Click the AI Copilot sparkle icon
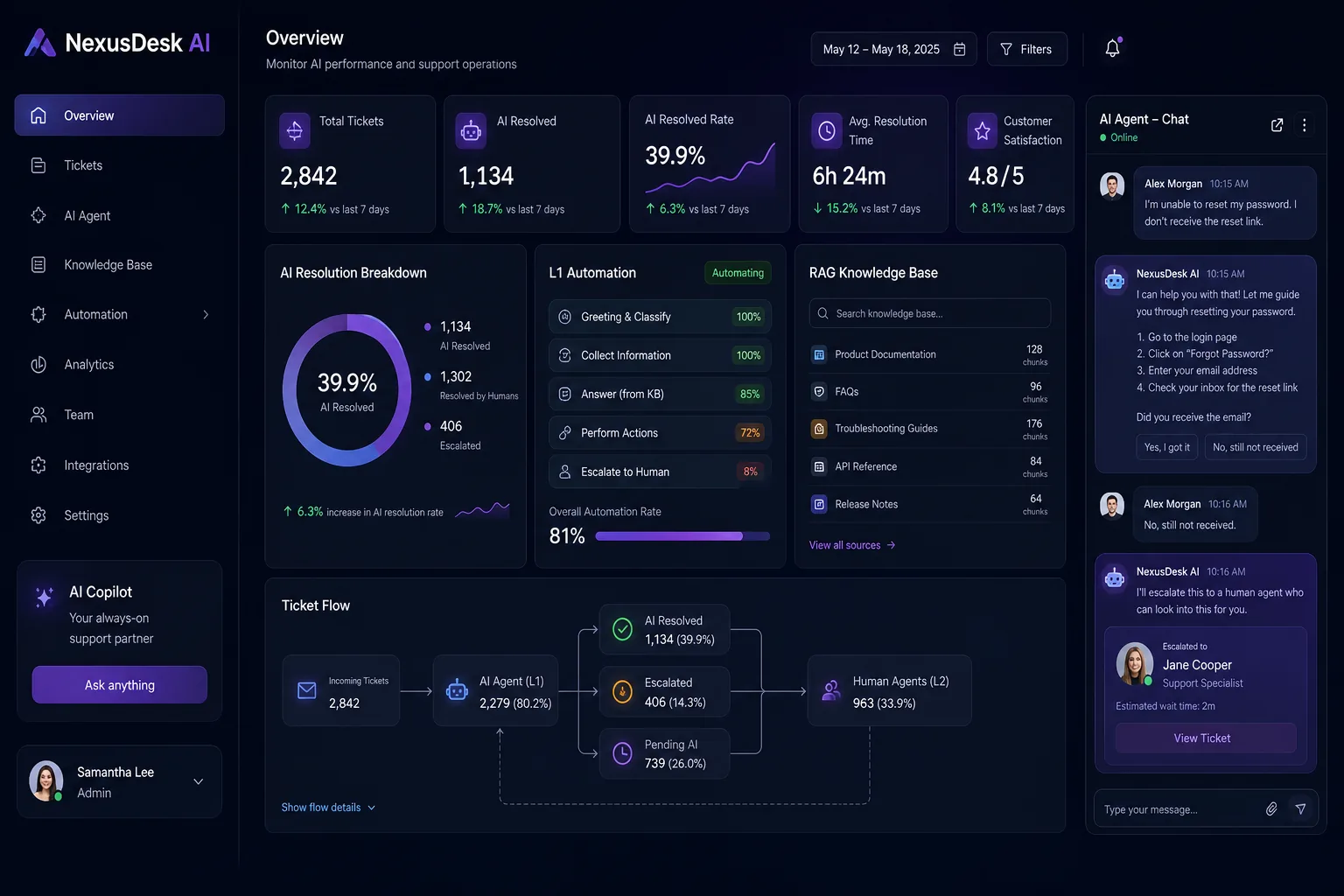 (x=45, y=597)
